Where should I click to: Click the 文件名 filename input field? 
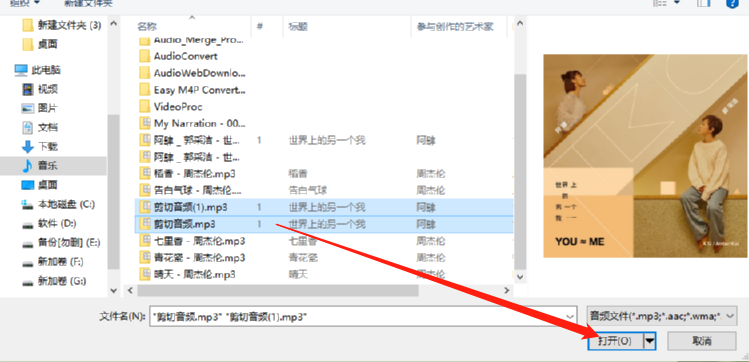point(356,316)
